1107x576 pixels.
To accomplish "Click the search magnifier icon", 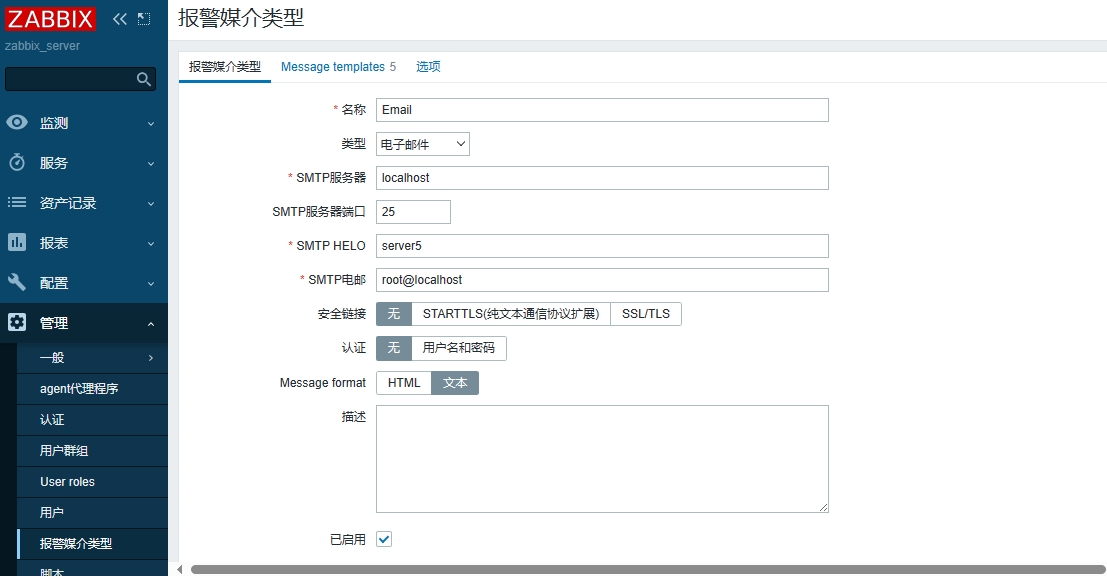I will [144, 79].
